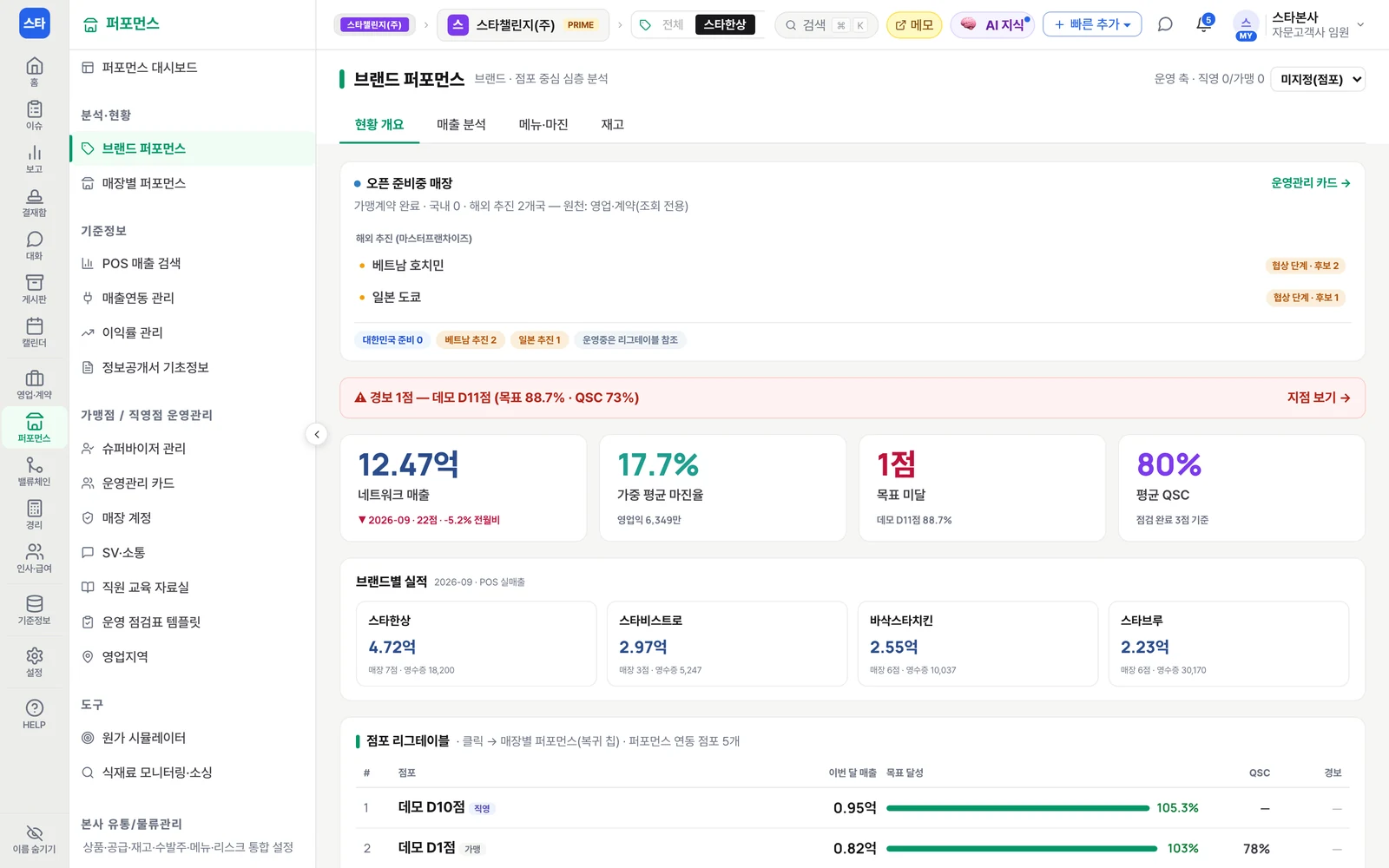The image size is (1389, 868).
Task: Open the 결재함 approval inbox icon
Action: pyautogui.click(x=34, y=201)
